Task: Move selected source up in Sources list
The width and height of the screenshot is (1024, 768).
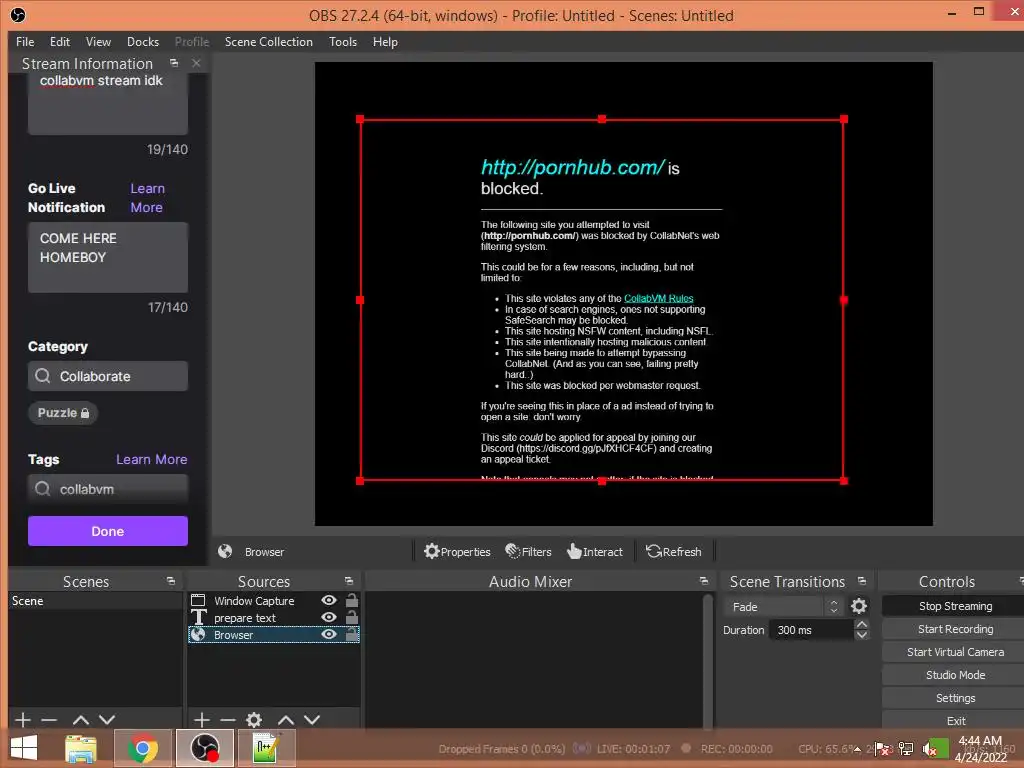Action: (x=286, y=720)
